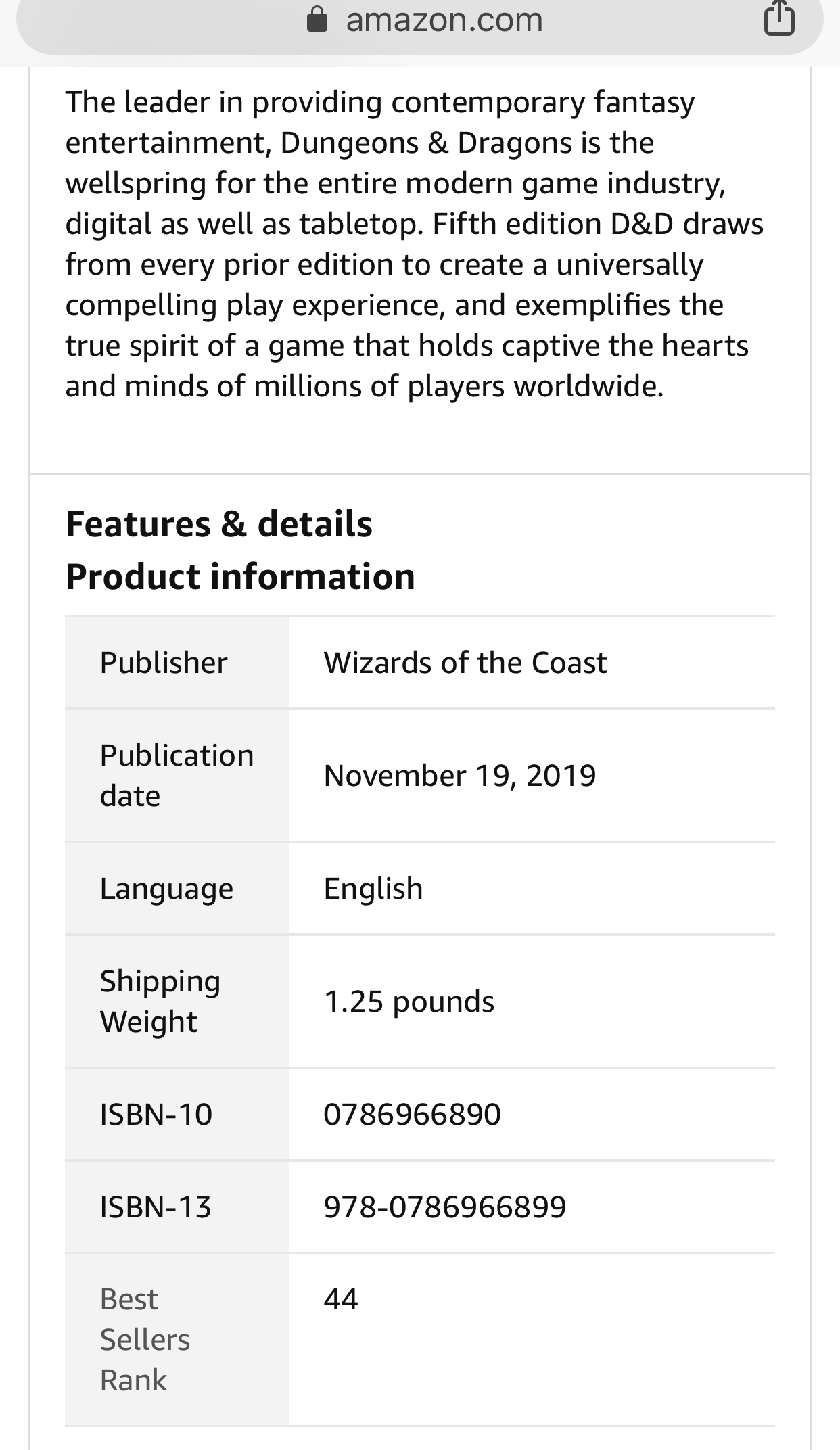Select the amazon.com address text
Screen dimensions: 840x1450
click(444, 20)
